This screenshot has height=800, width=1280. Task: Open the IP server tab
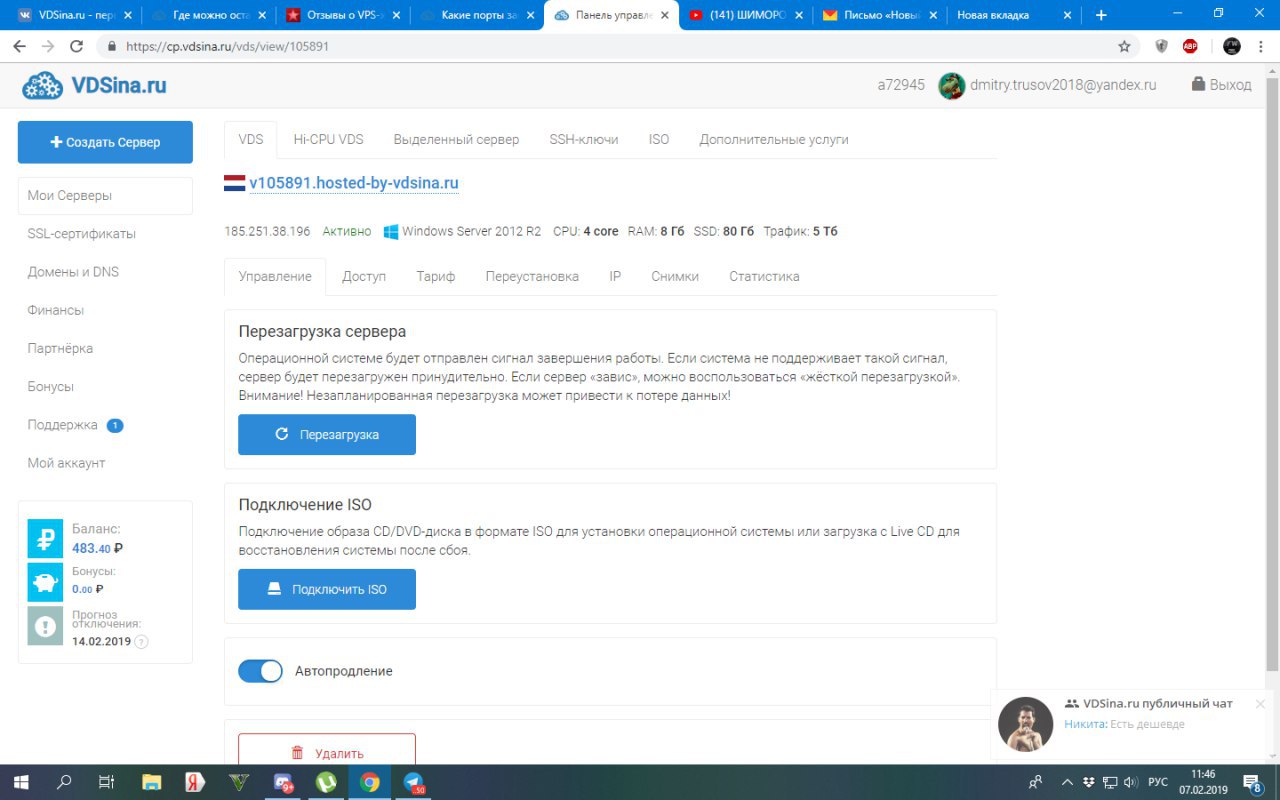pos(615,276)
